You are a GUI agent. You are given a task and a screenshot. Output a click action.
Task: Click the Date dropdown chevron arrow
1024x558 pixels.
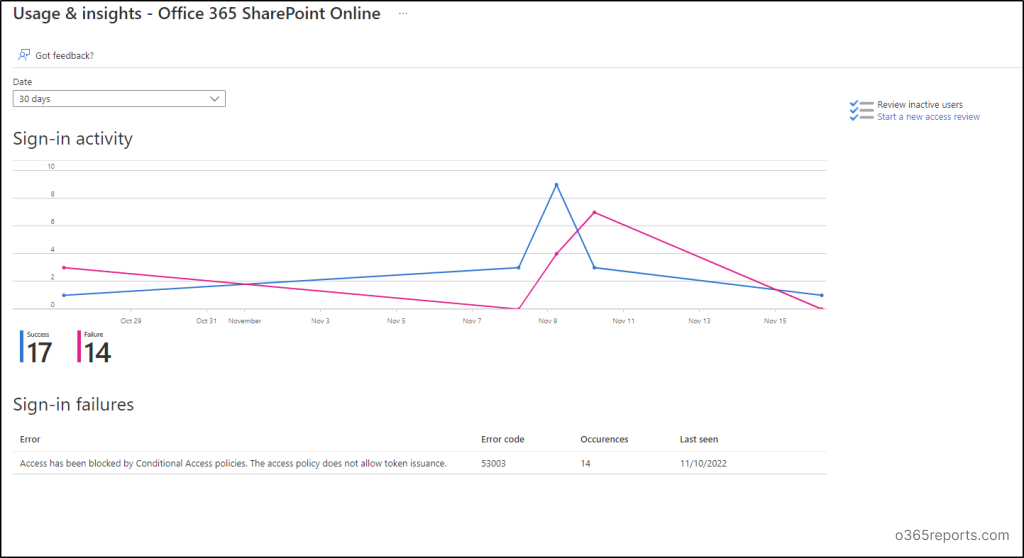click(x=214, y=99)
